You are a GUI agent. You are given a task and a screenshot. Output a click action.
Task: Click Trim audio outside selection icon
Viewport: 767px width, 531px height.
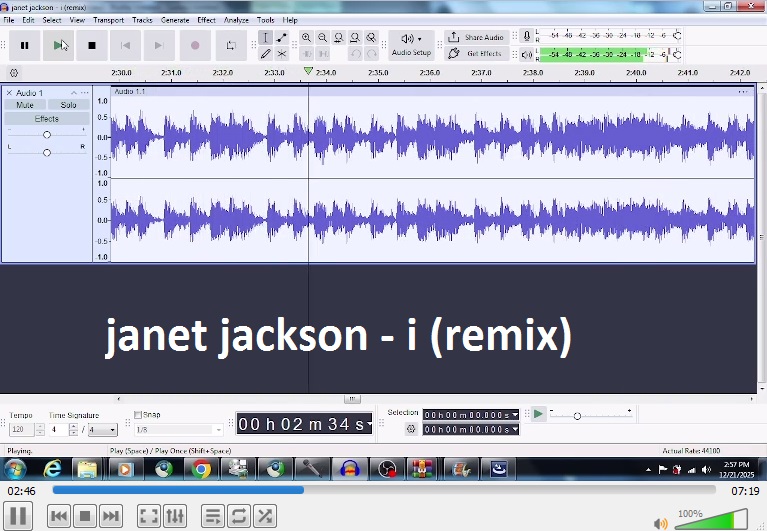pyautogui.click(x=307, y=54)
